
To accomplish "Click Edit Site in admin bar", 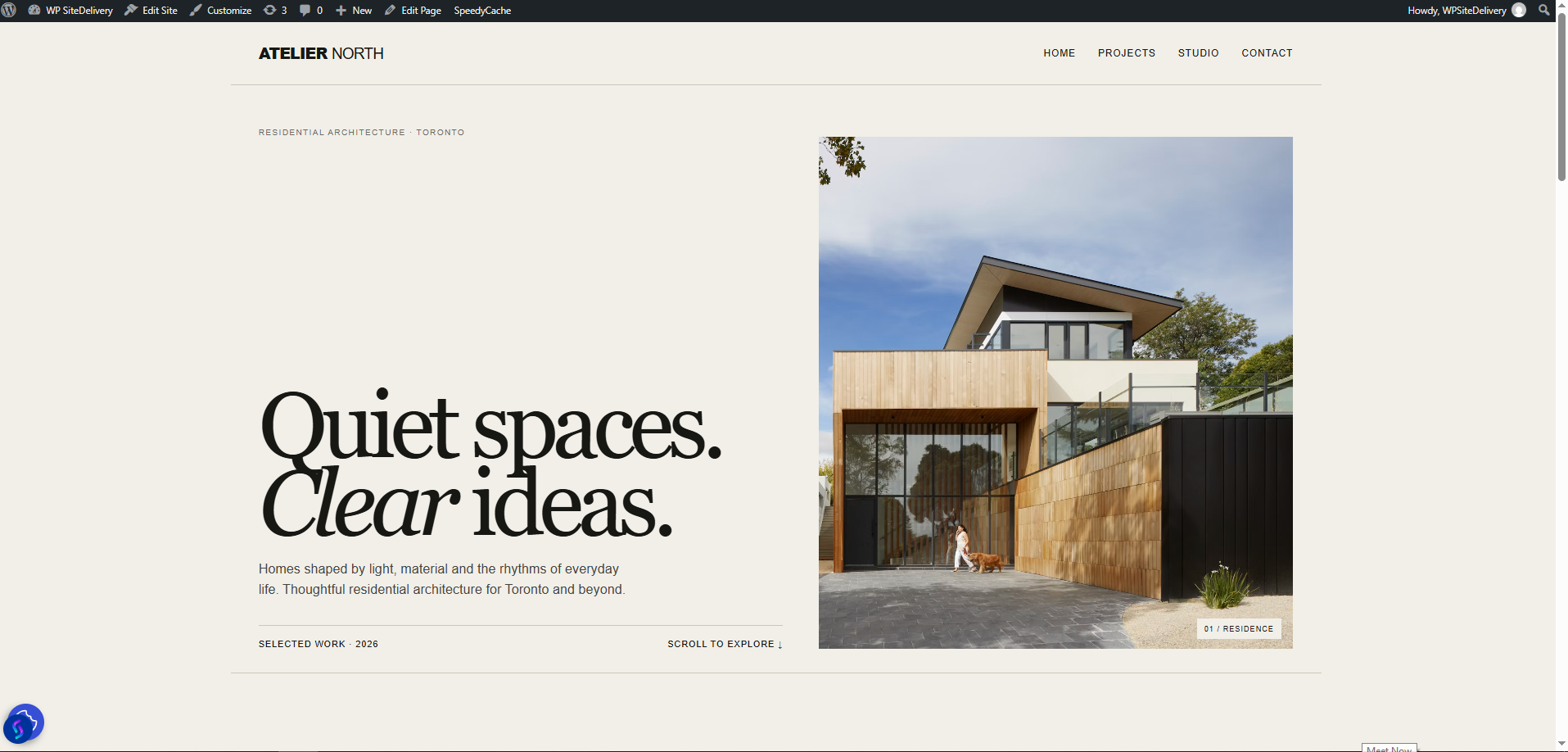I will coord(151,11).
